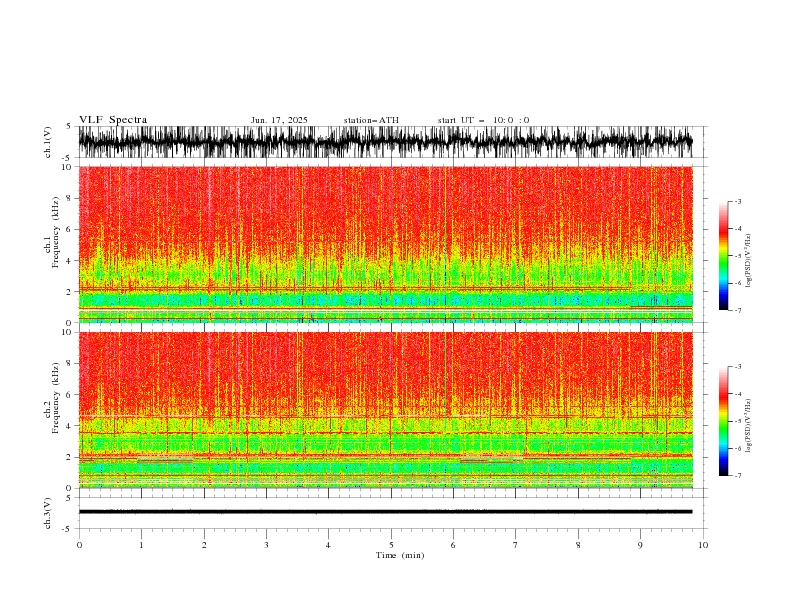Click the "-7" label on ch.1 color bar

(x=737, y=310)
